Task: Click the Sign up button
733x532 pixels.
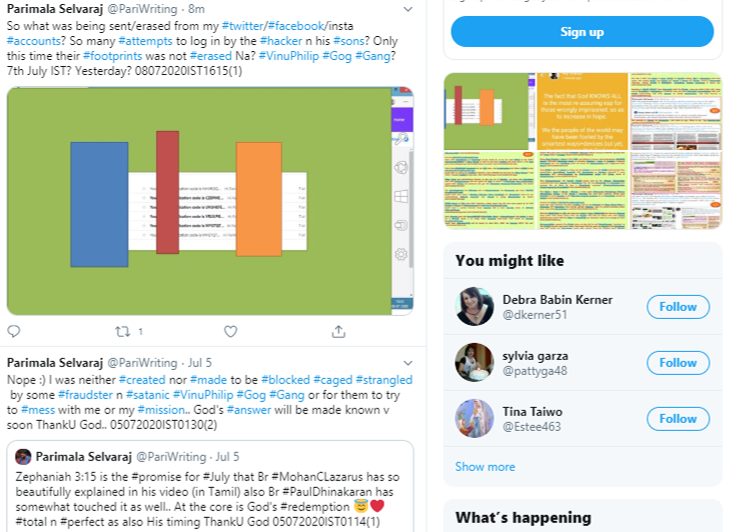Action: point(582,32)
